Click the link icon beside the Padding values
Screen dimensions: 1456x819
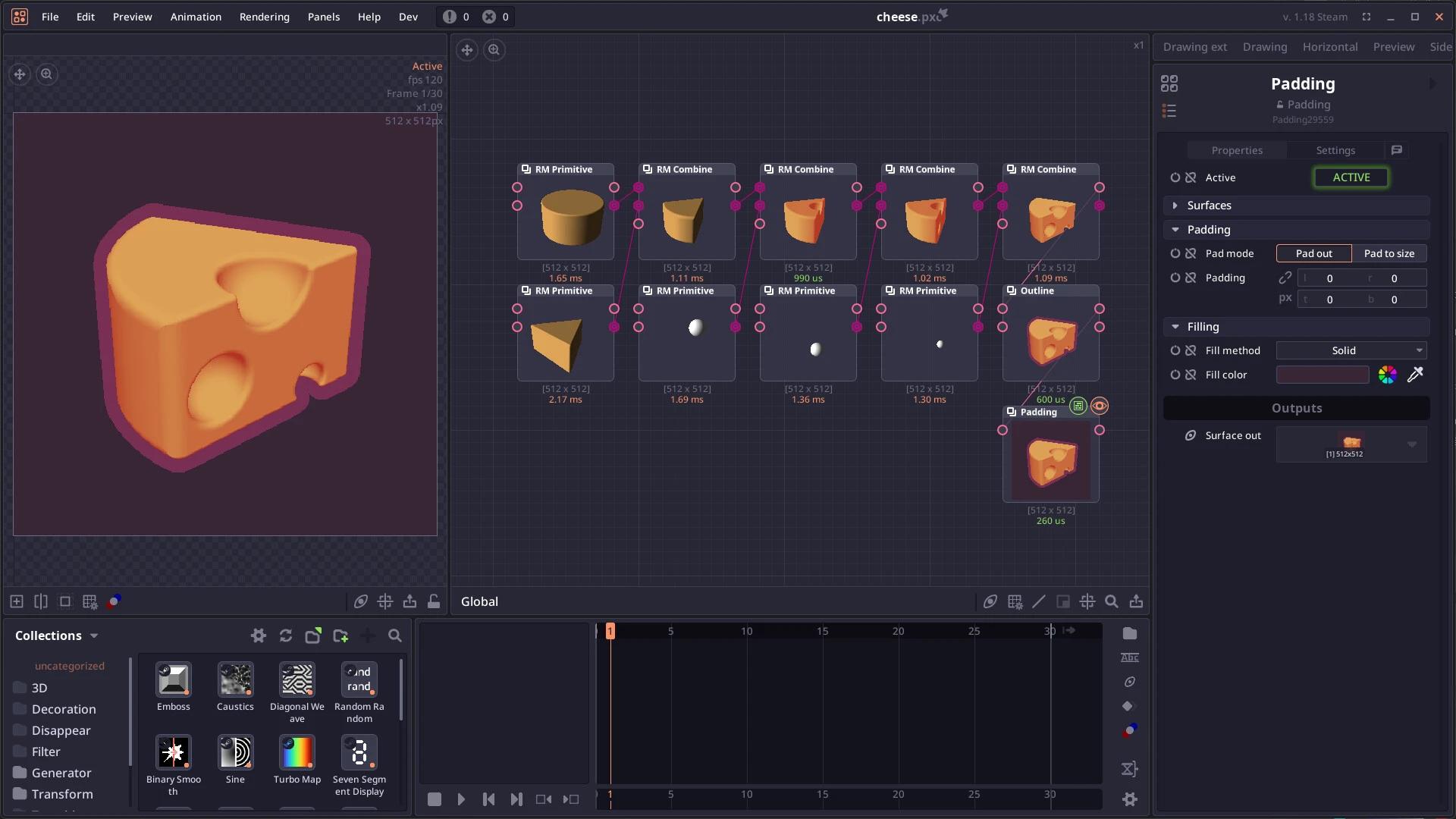click(1285, 278)
